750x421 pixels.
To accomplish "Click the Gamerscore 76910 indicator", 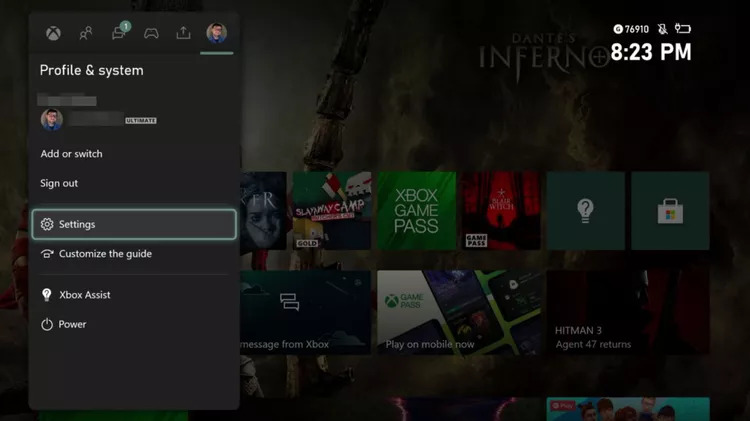I will (631, 29).
